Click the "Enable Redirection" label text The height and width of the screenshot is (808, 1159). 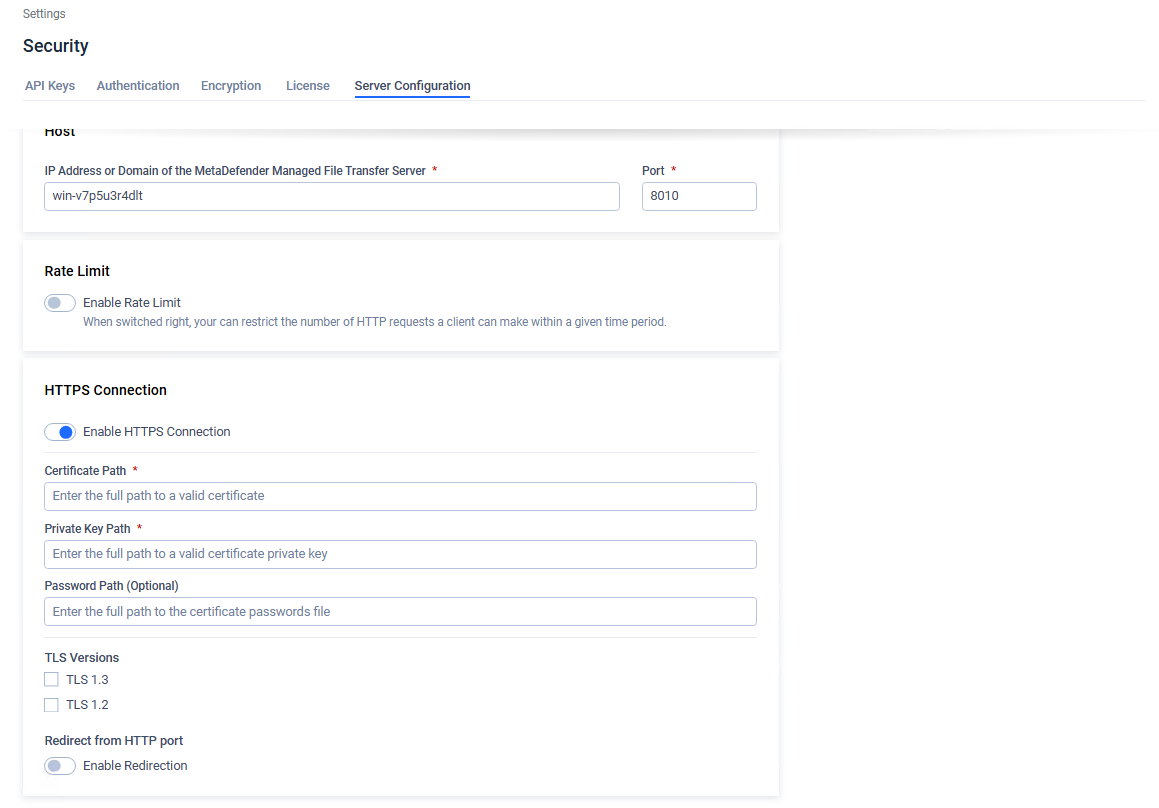pos(135,766)
